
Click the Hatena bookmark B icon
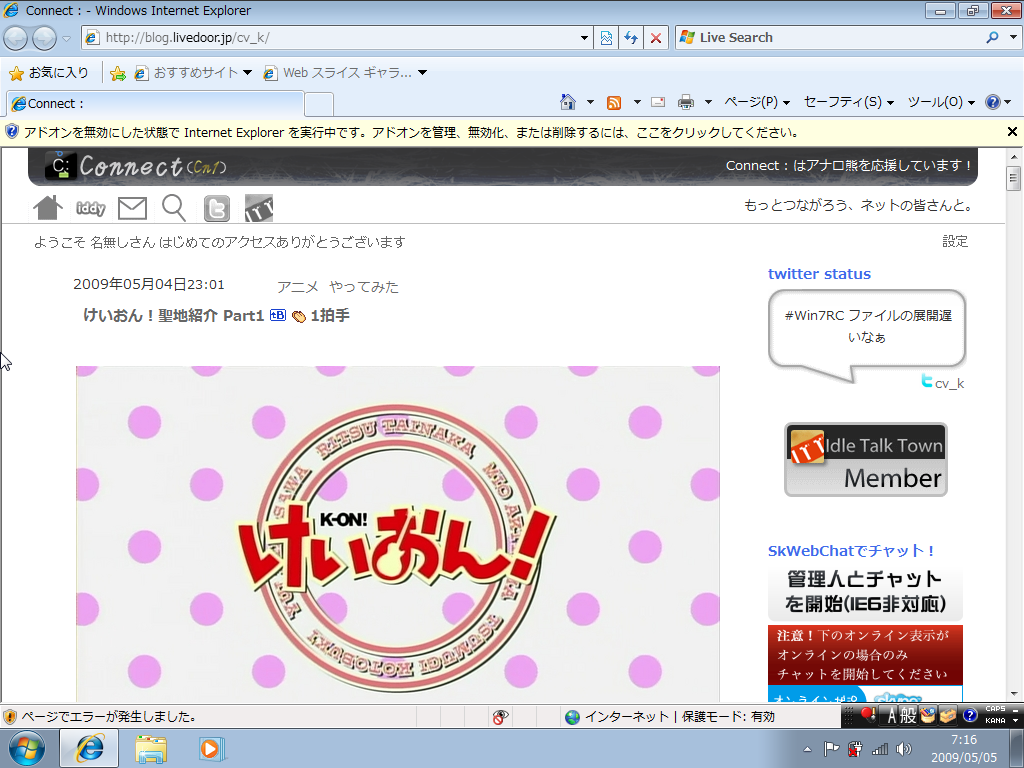point(278,315)
